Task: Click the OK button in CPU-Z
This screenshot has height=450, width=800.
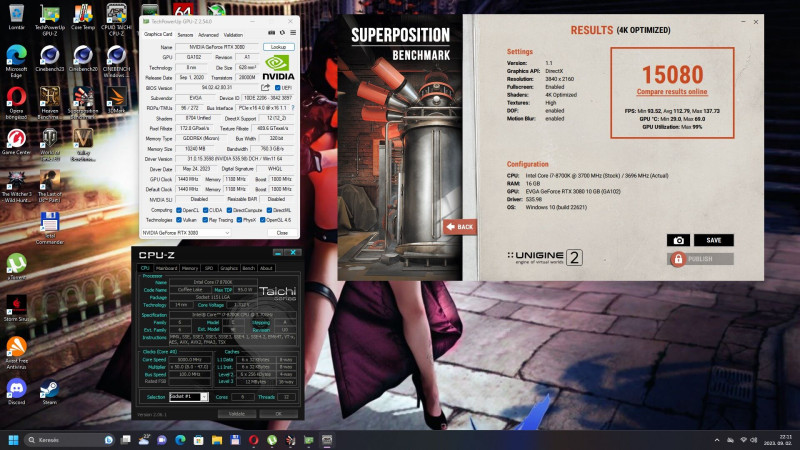Action: (x=279, y=414)
